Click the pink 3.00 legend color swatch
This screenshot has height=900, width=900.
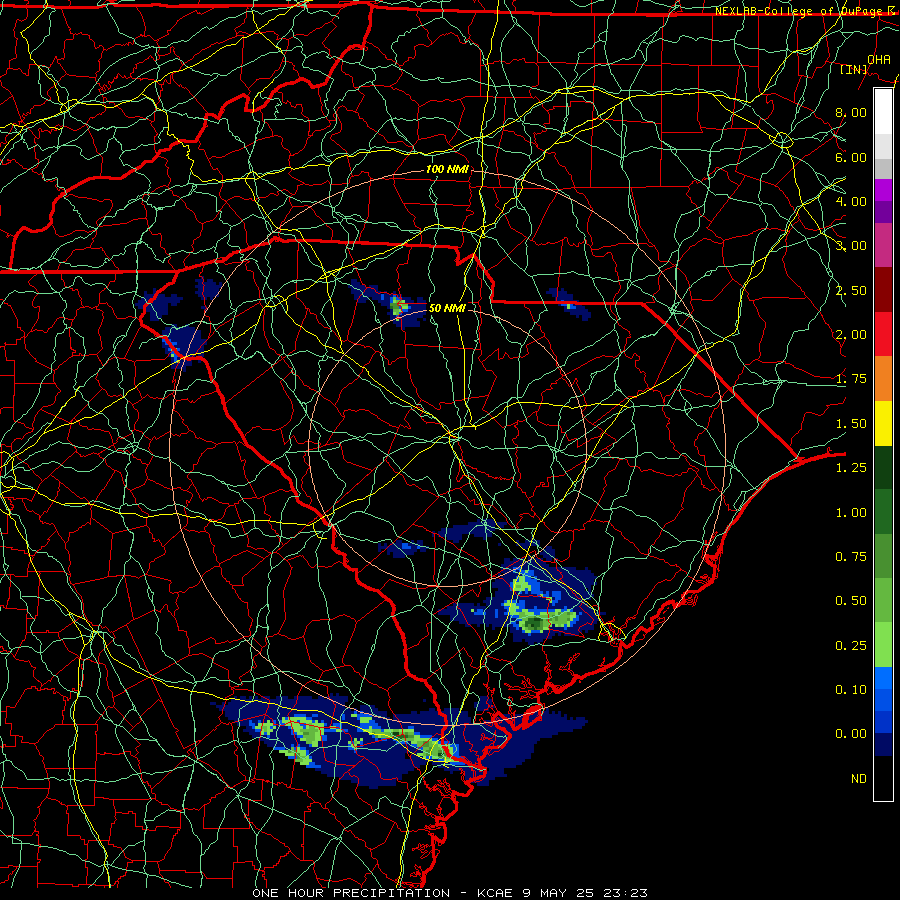(883, 245)
